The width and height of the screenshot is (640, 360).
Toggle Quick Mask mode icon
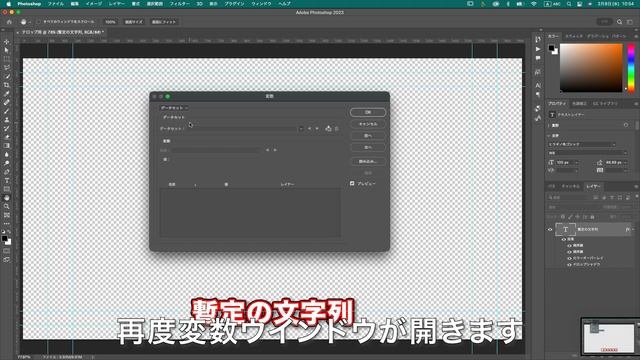tap(7, 251)
